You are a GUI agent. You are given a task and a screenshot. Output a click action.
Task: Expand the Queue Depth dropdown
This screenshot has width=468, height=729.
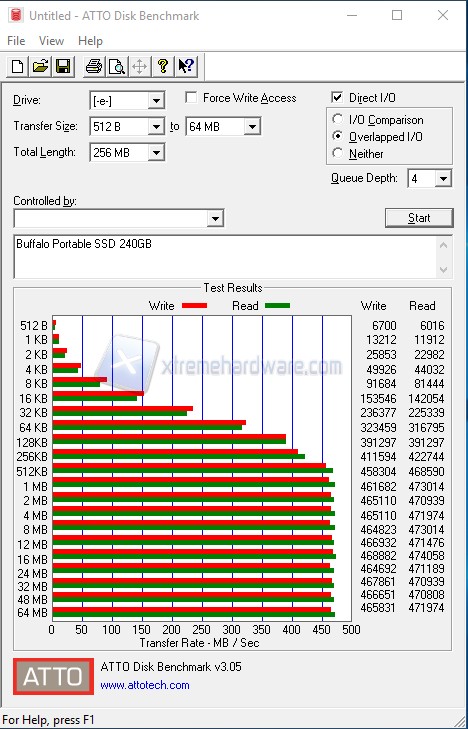[x=443, y=179]
